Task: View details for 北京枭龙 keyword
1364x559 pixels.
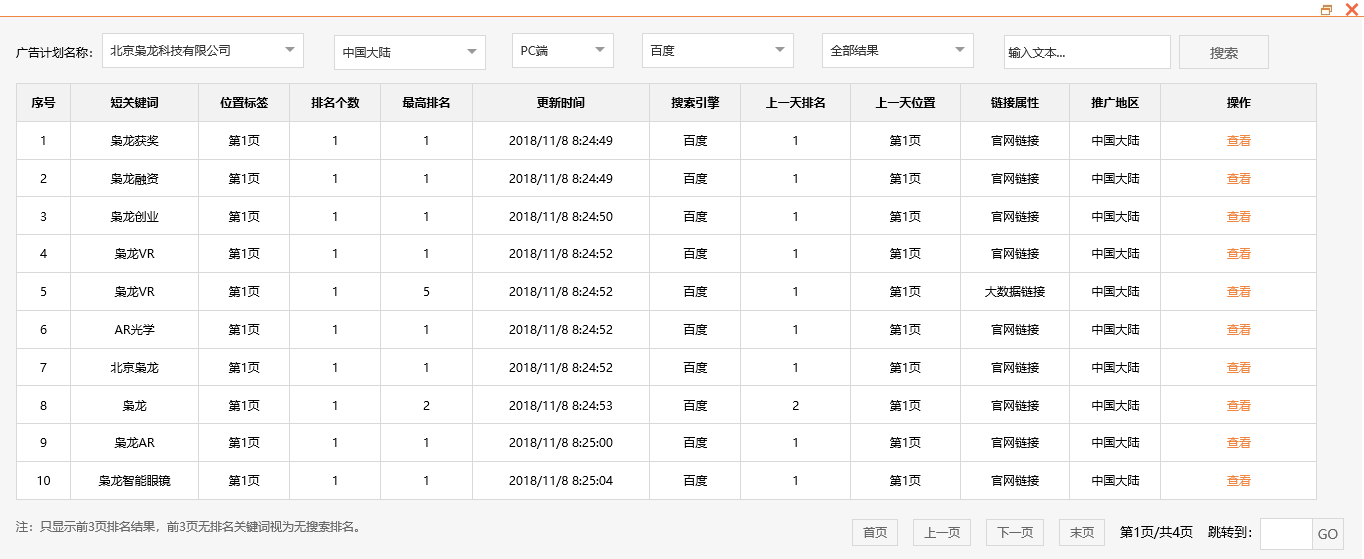Action: click(1239, 368)
